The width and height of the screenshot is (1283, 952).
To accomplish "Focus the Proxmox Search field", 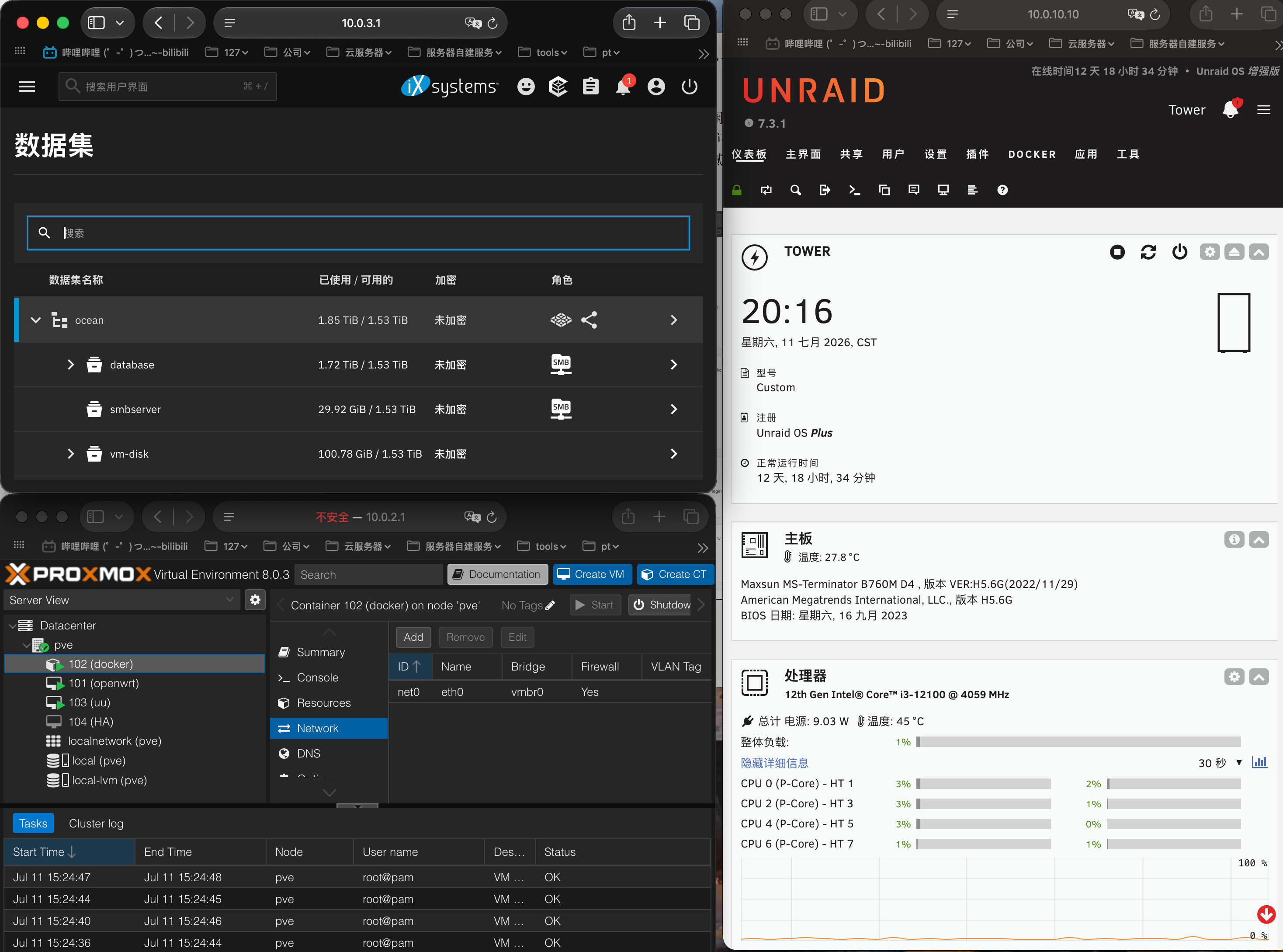I will point(369,574).
